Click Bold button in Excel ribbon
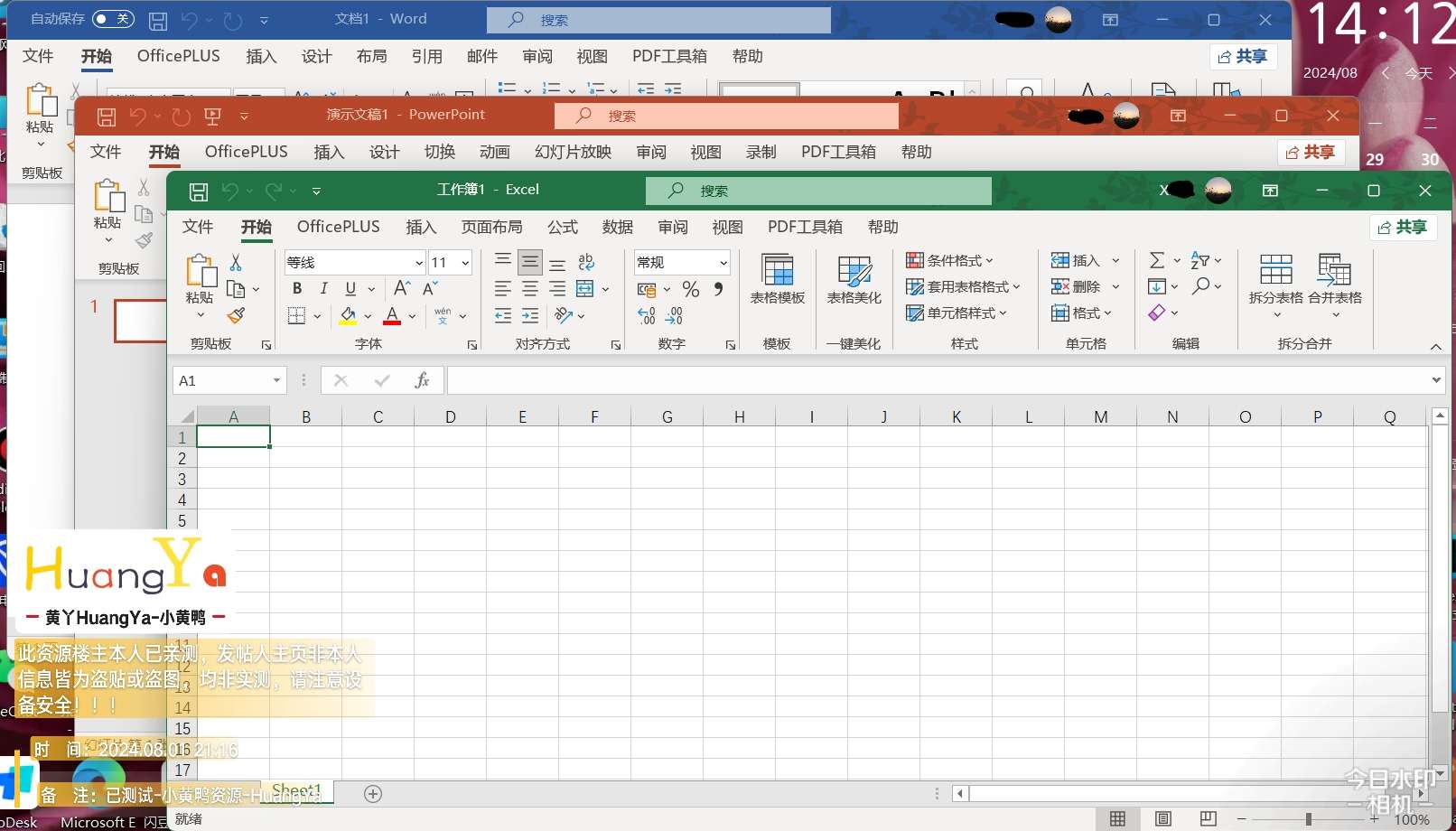The width and height of the screenshot is (1456, 831). click(x=297, y=288)
